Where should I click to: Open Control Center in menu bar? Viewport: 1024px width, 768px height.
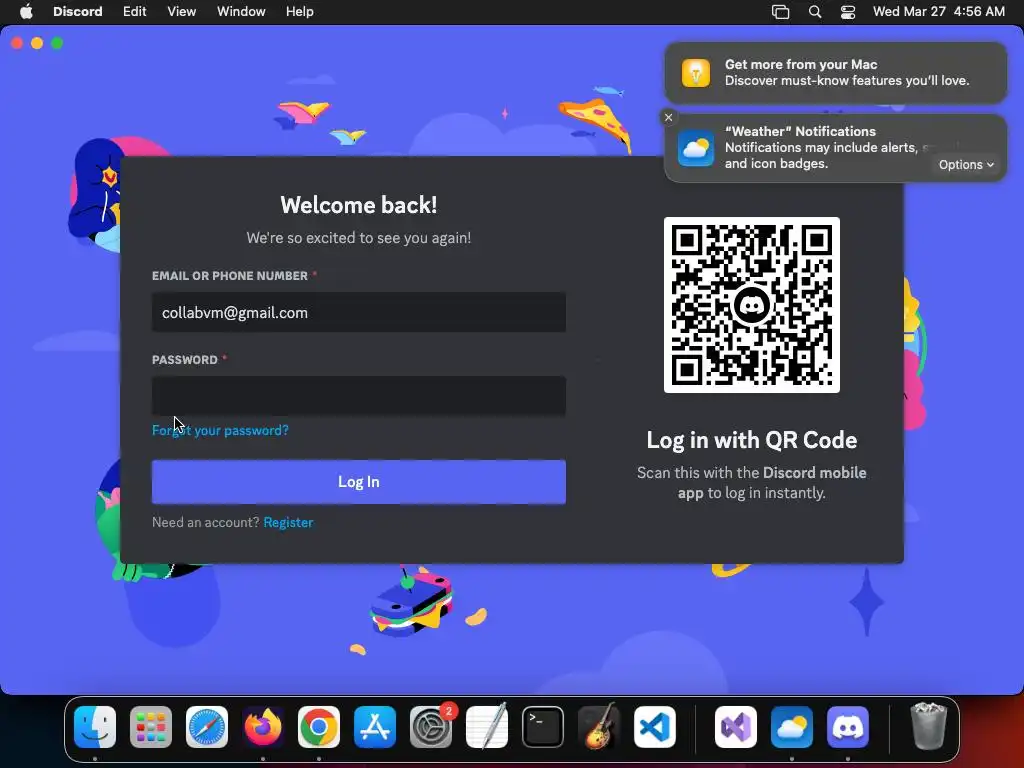[848, 12]
